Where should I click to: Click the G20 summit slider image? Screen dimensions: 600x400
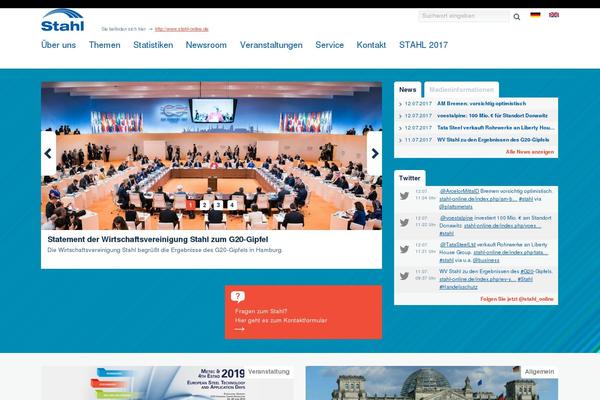click(212, 156)
